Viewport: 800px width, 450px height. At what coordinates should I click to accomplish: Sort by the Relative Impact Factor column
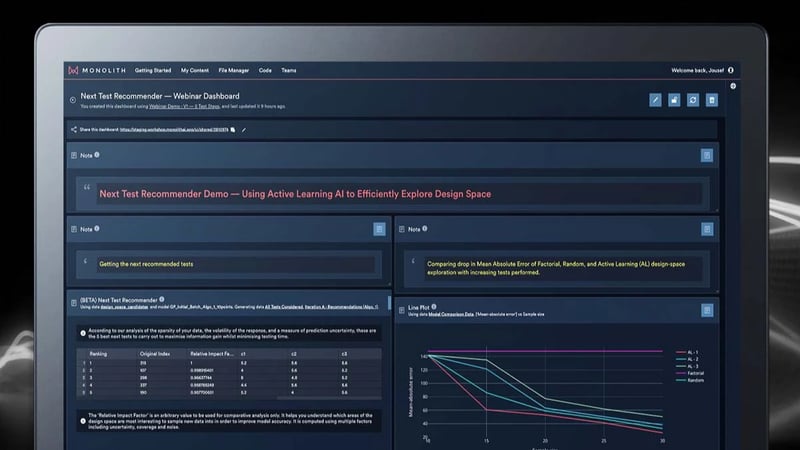(211, 354)
